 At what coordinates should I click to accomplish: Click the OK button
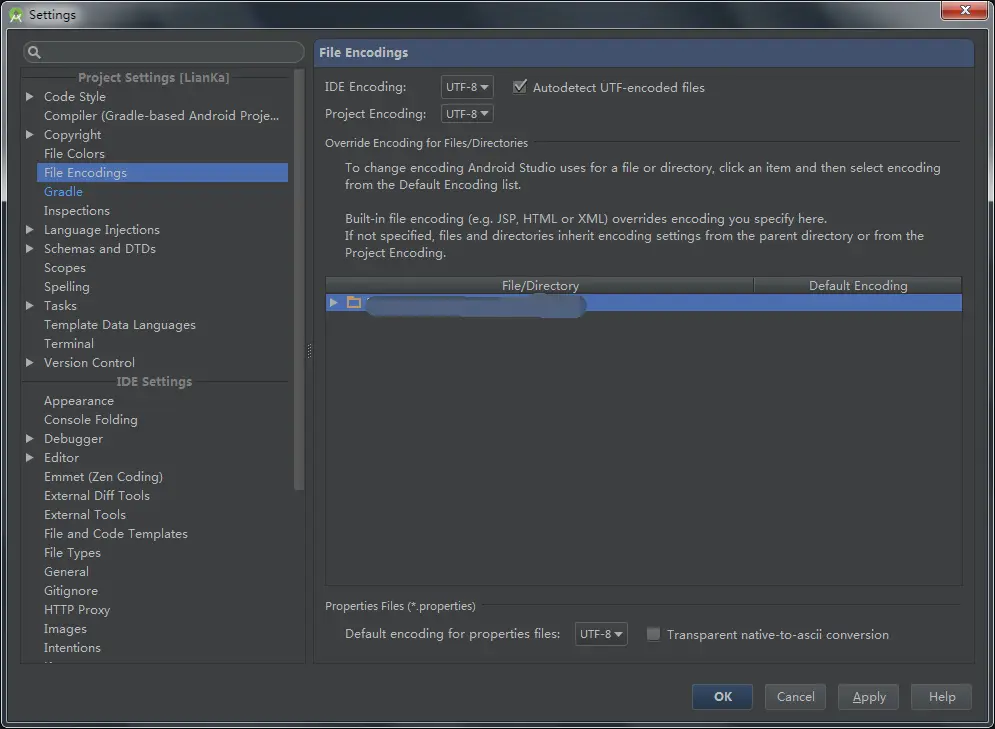pyautogui.click(x=722, y=697)
